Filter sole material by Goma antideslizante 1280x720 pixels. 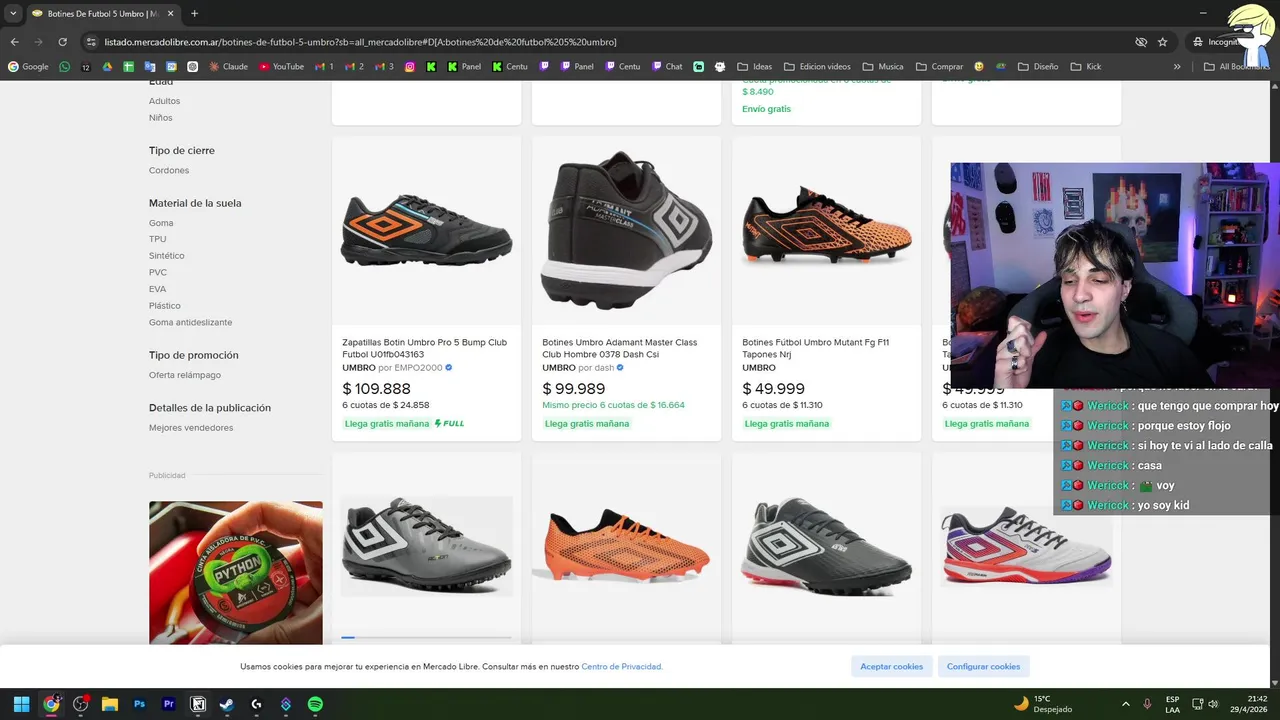click(190, 322)
